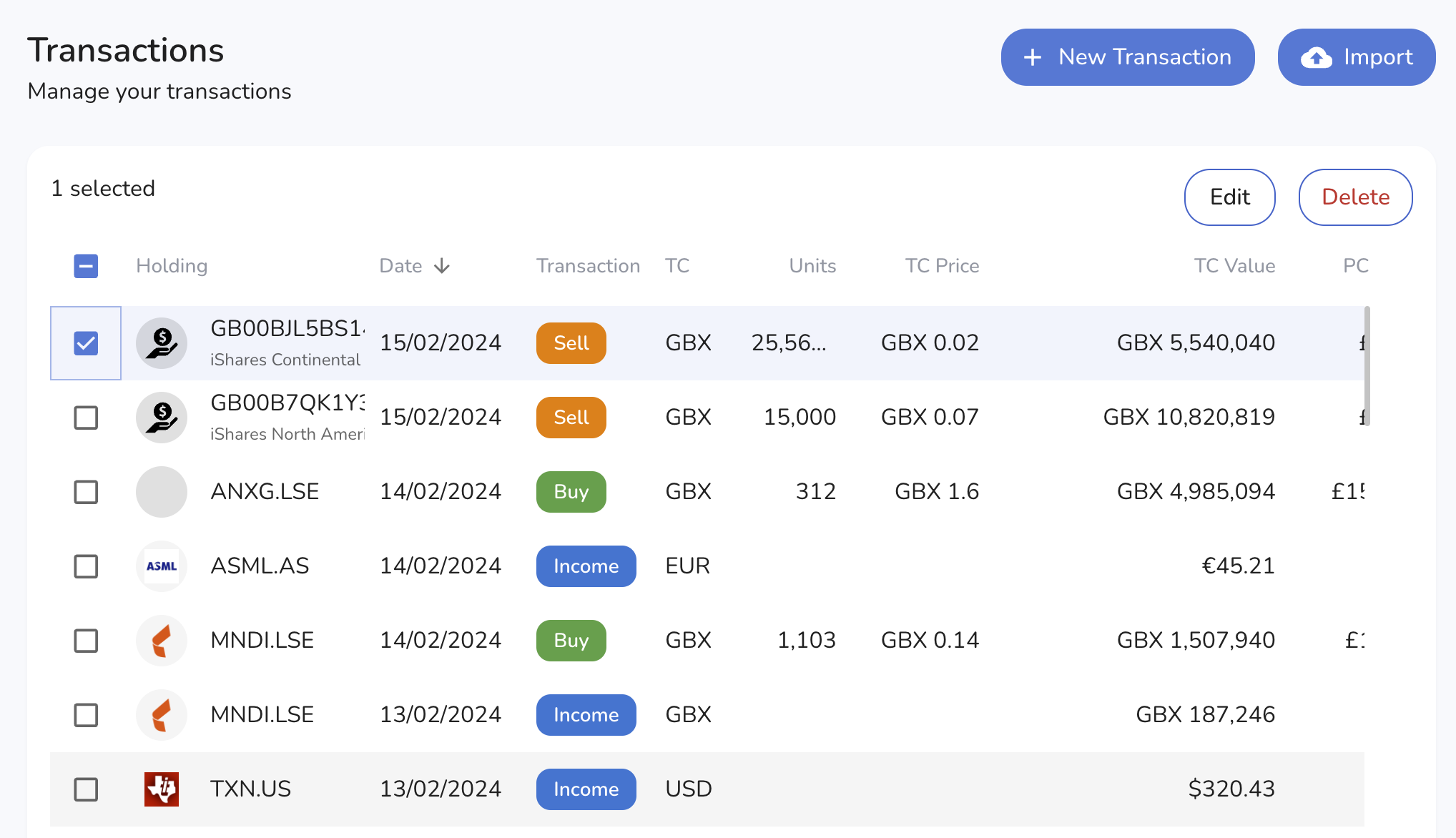Click the GBX 4,985,094 value cell
Viewport: 1456px width, 838px height.
pyautogui.click(x=1196, y=492)
